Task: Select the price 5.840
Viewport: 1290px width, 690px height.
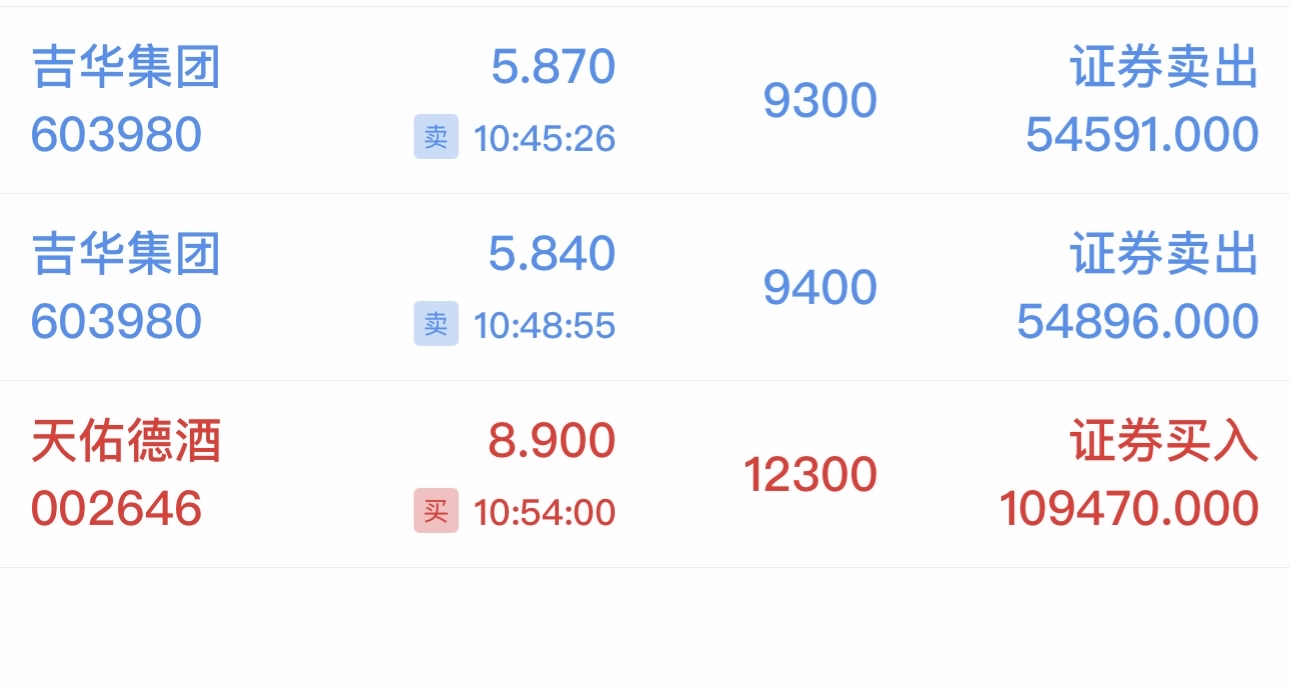Action: click(552, 254)
